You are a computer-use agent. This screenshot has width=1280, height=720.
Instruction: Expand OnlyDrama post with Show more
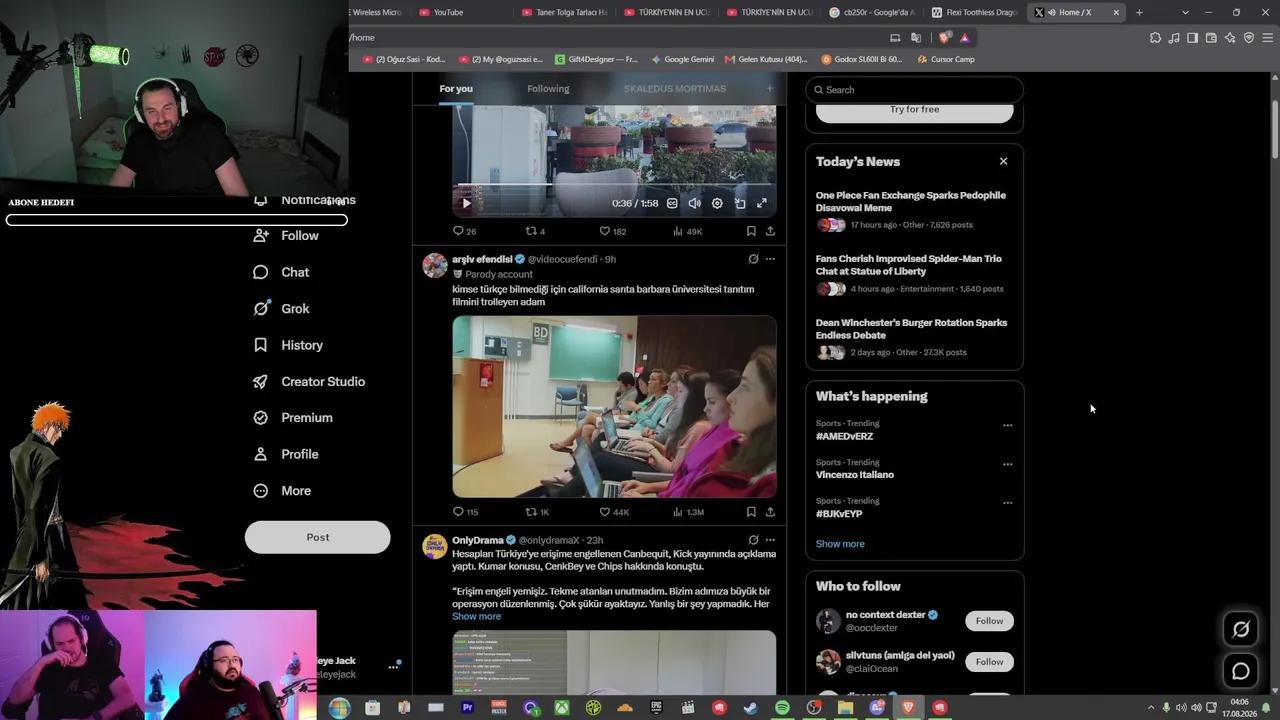[x=476, y=616]
